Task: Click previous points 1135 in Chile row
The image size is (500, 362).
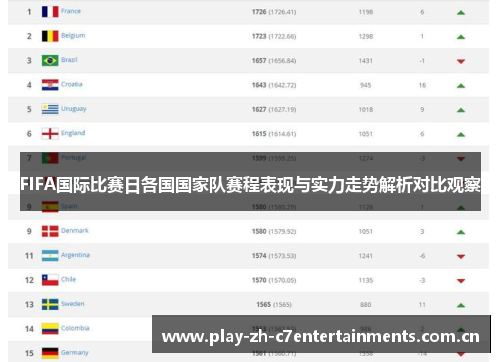Action: coord(366,280)
